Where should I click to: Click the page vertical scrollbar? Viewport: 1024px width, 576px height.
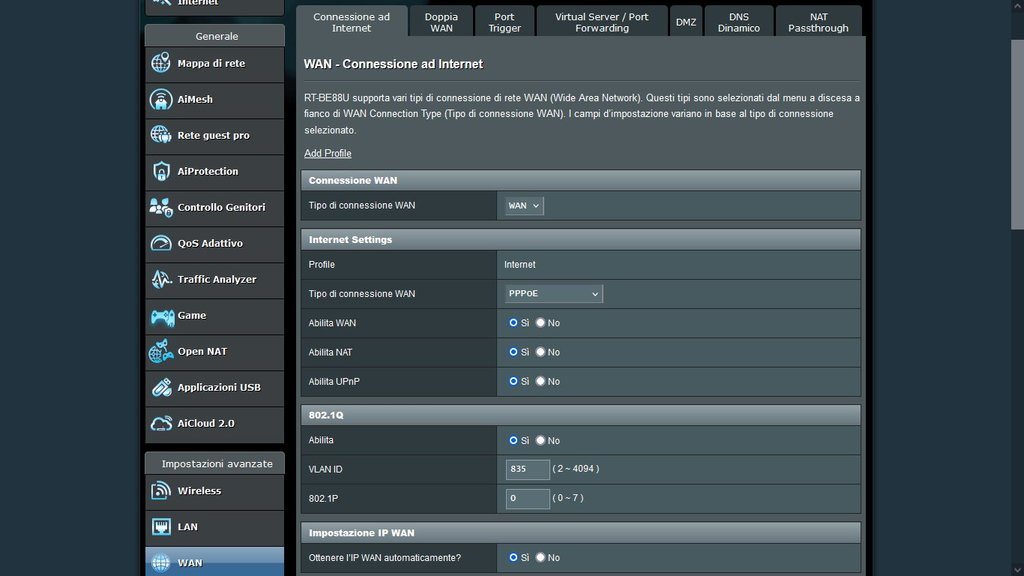tap(1017, 150)
